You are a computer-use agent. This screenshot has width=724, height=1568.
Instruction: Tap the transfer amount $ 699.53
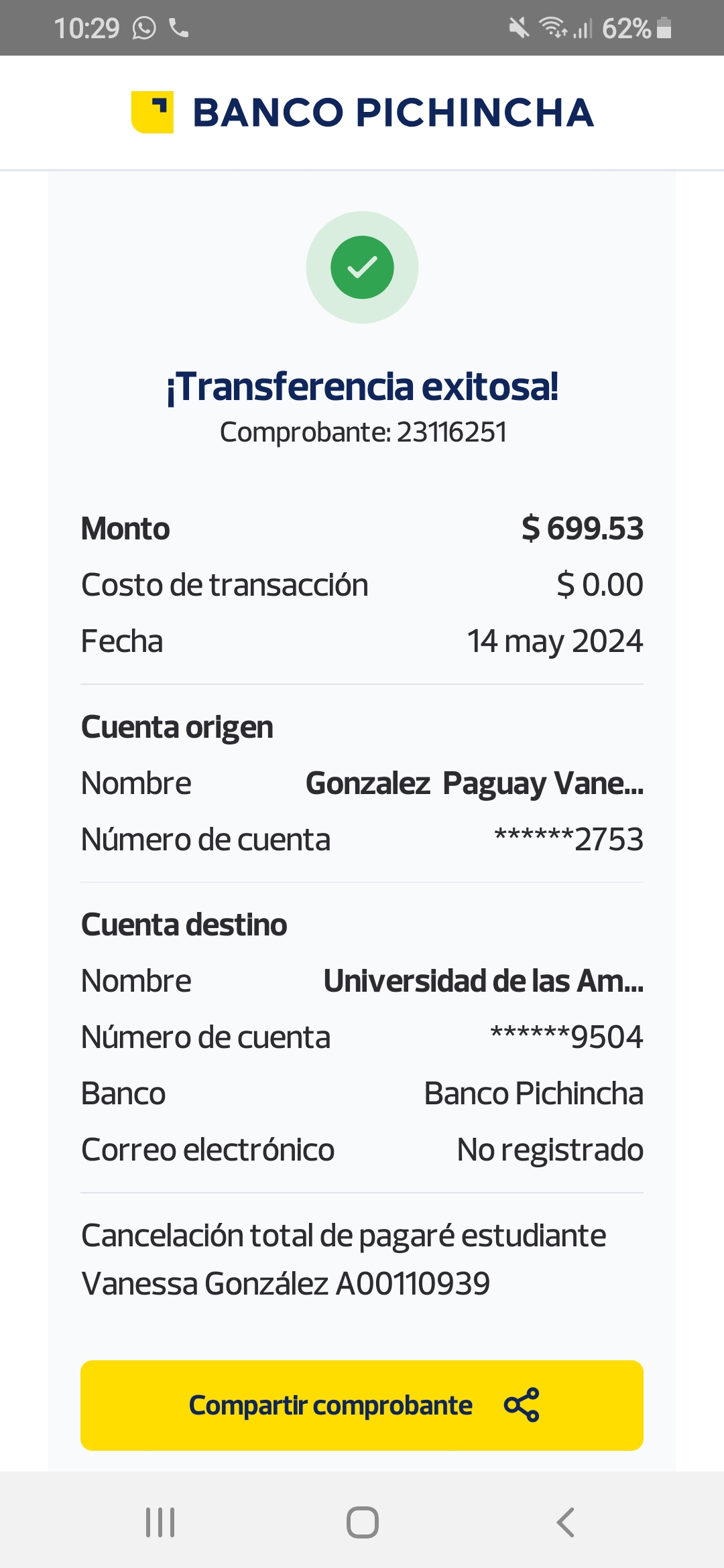pyautogui.click(x=582, y=529)
